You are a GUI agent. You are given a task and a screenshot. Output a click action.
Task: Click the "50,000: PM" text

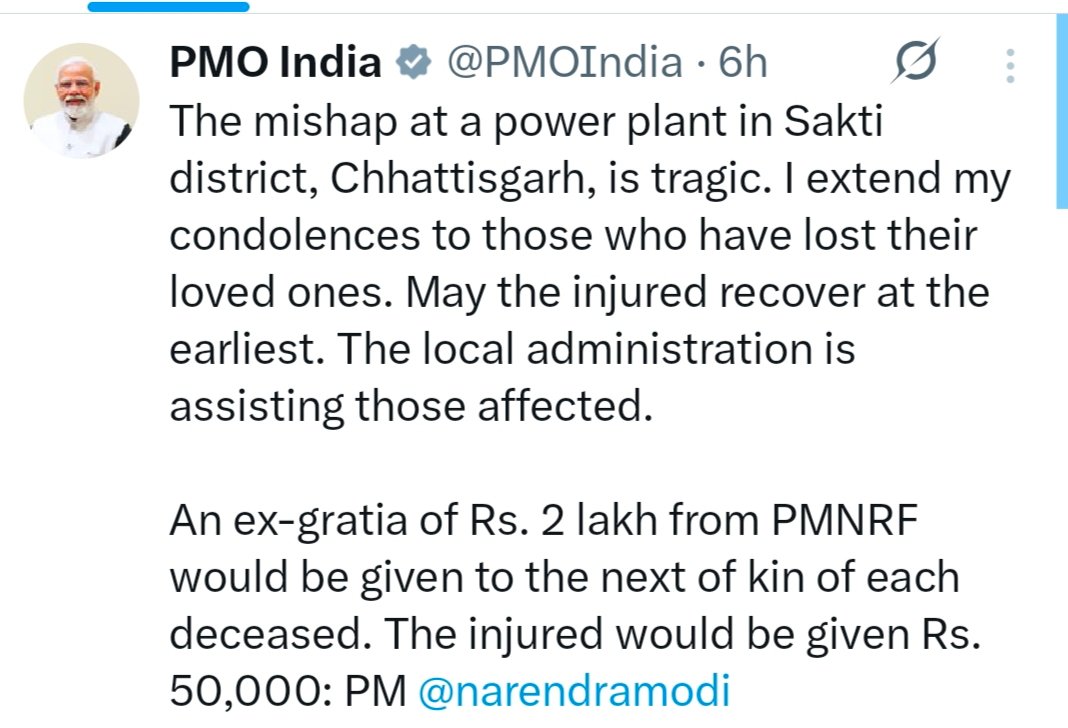click(286, 692)
